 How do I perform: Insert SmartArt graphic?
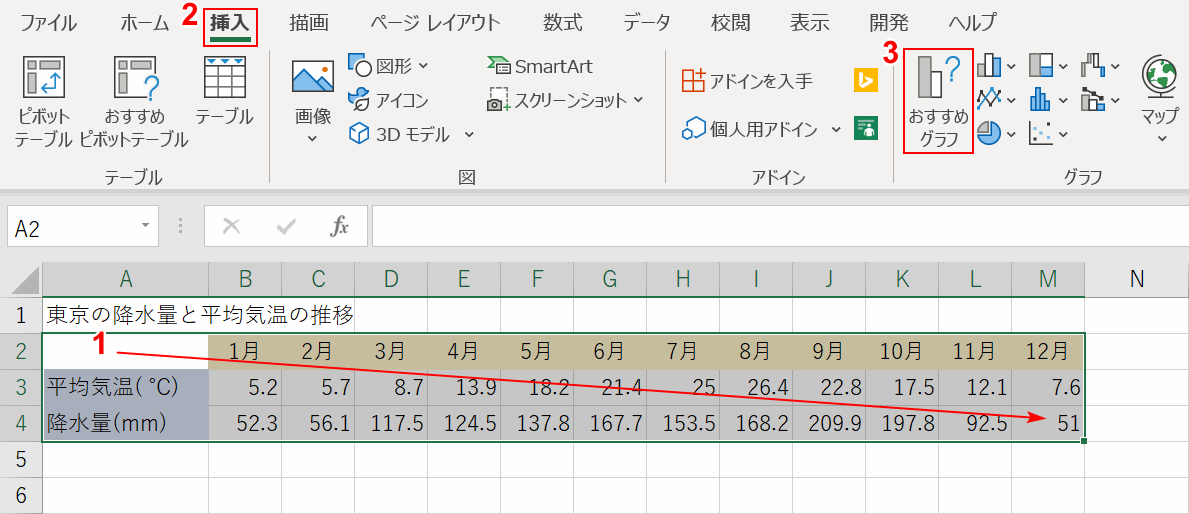point(540,66)
